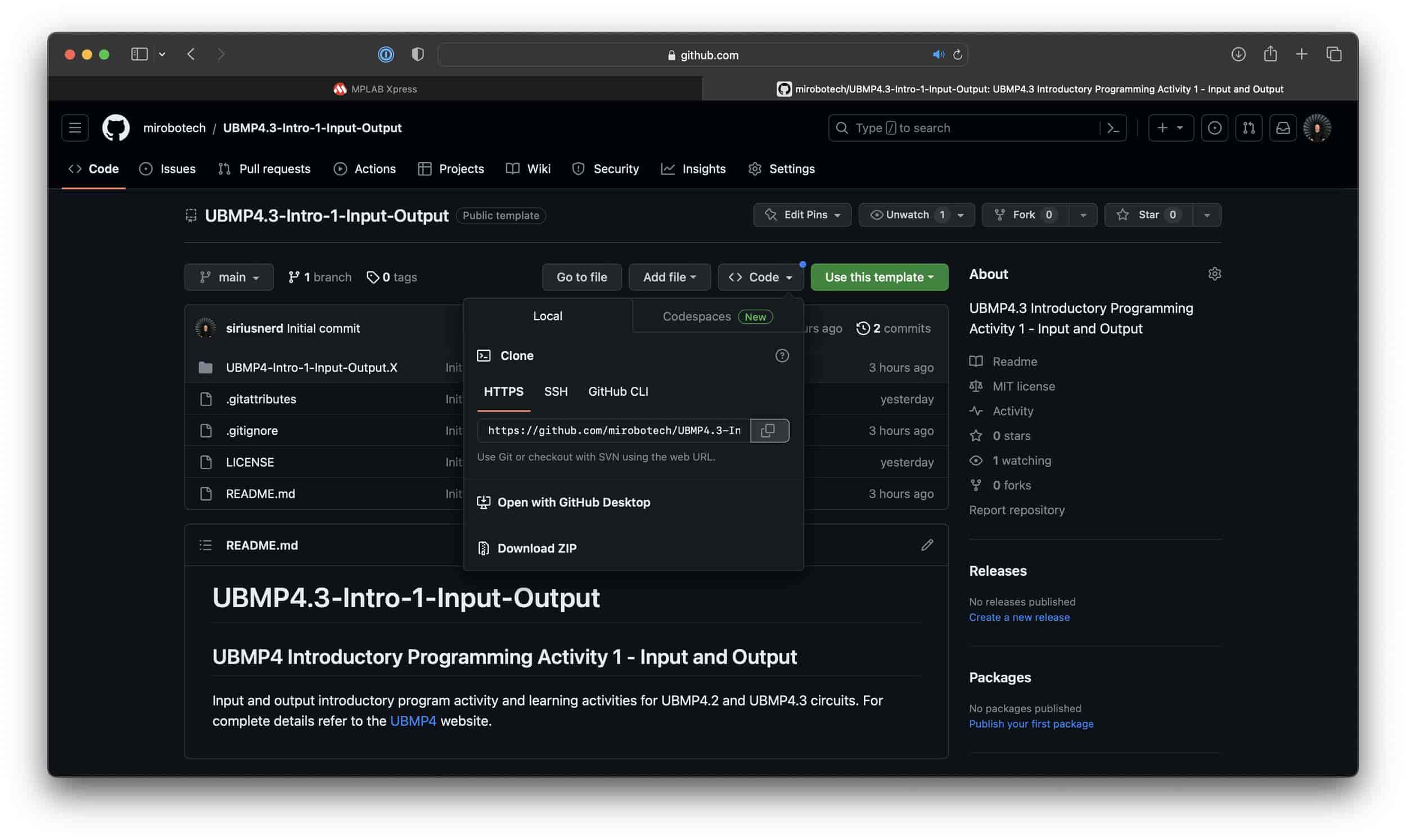Open the Actions tab
This screenshot has height=840, width=1406.
[364, 169]
